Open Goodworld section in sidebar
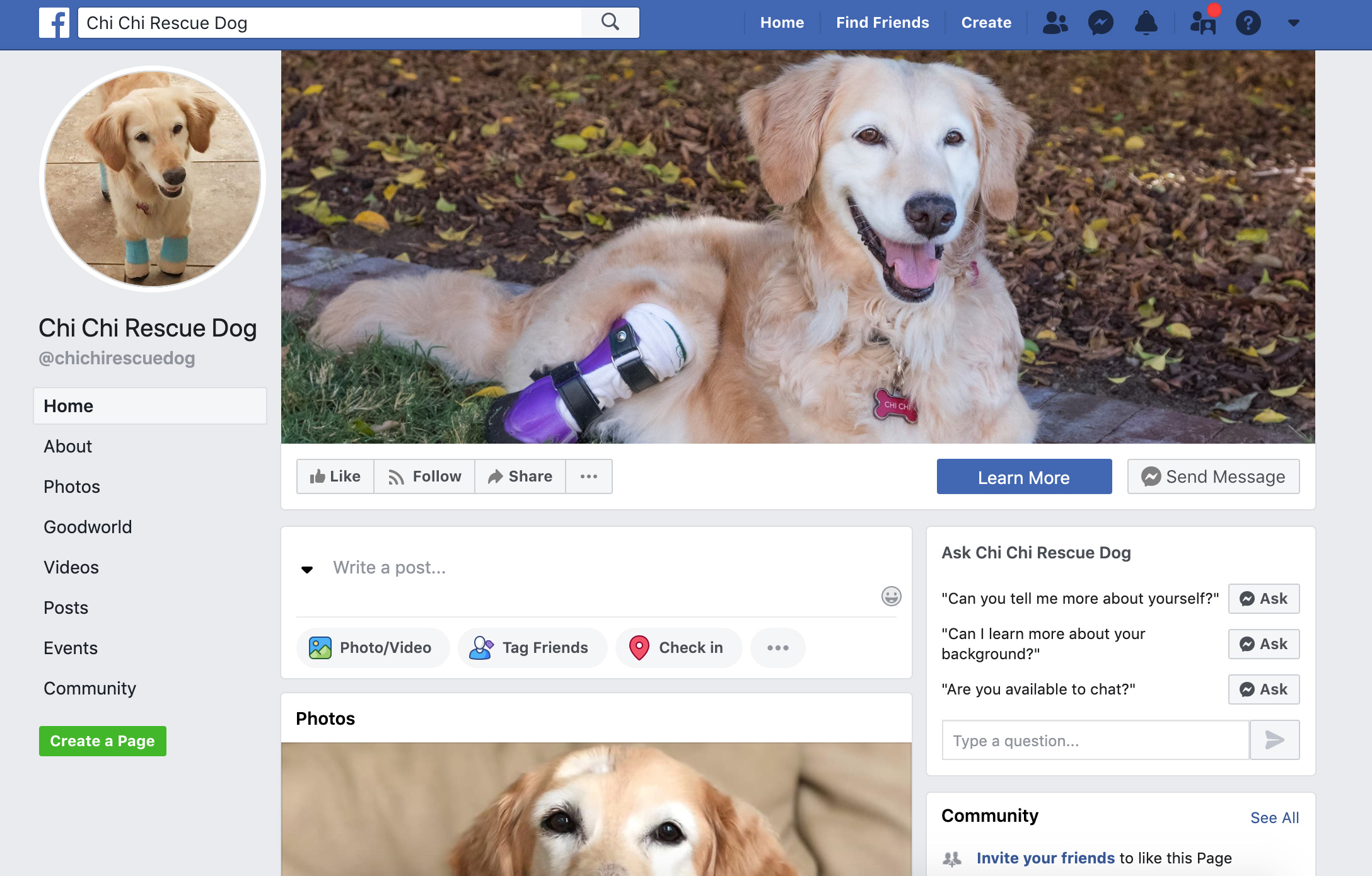The image size is (1372, 876). point(88,527)
